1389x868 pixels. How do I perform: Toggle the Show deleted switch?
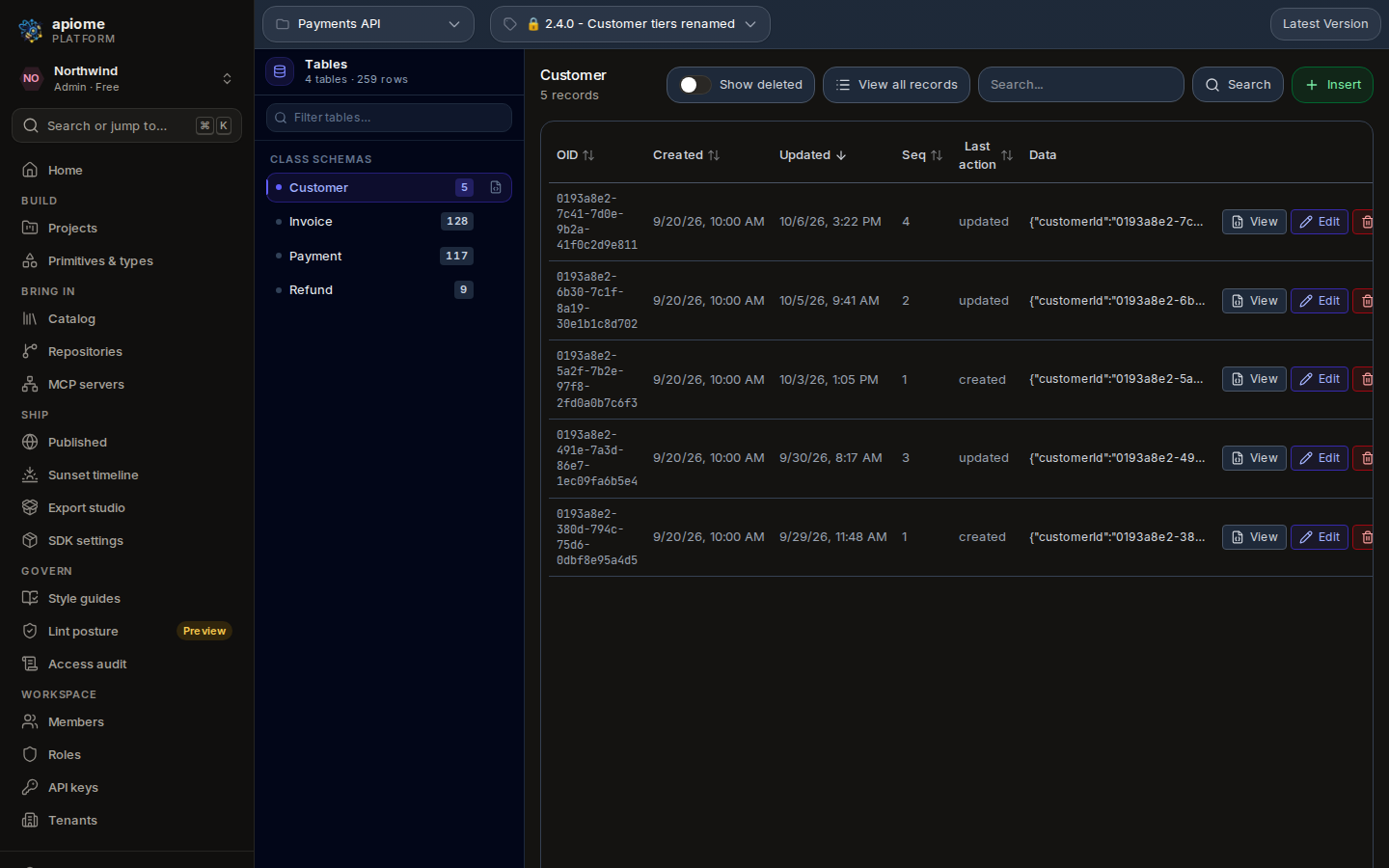click(695, 85)
